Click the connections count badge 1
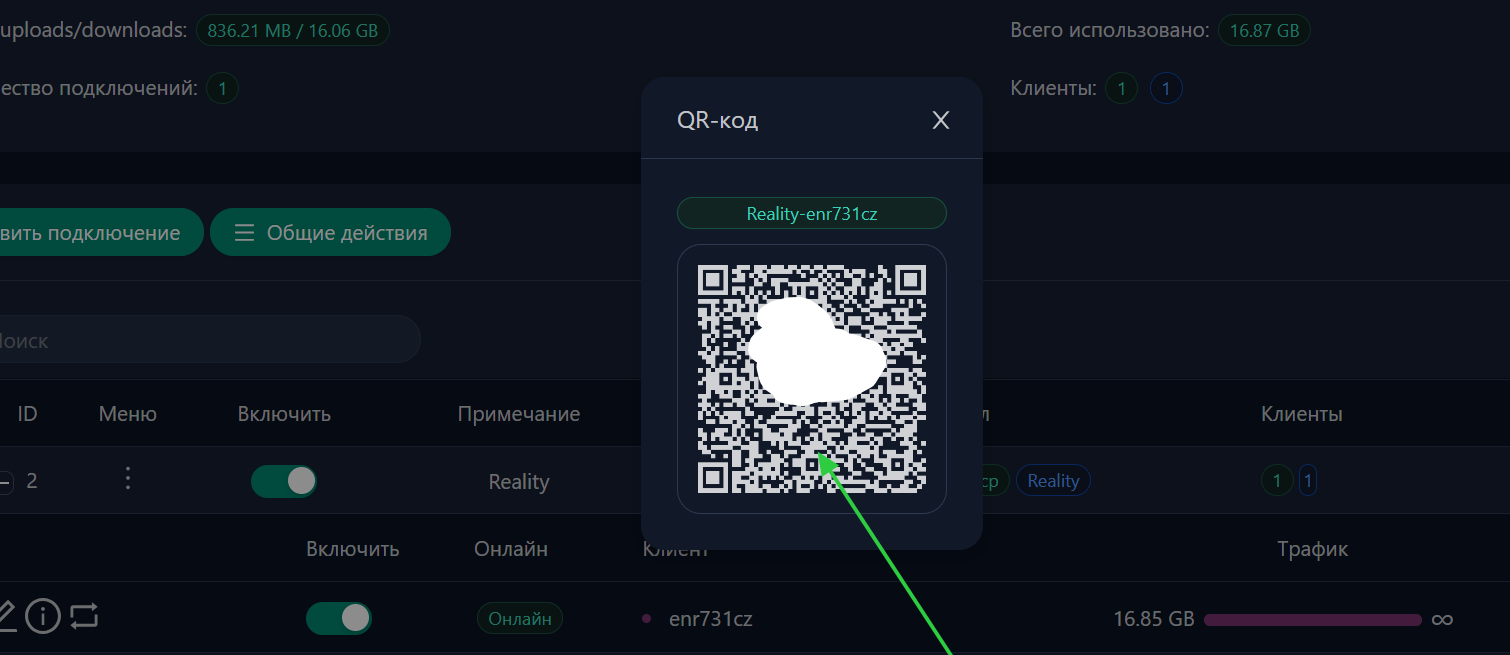 (x=222, y=88)
